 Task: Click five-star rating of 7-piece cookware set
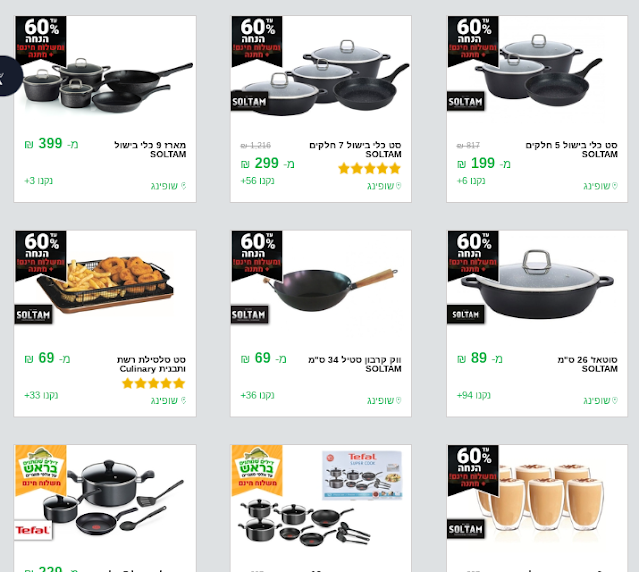[370, 168]
